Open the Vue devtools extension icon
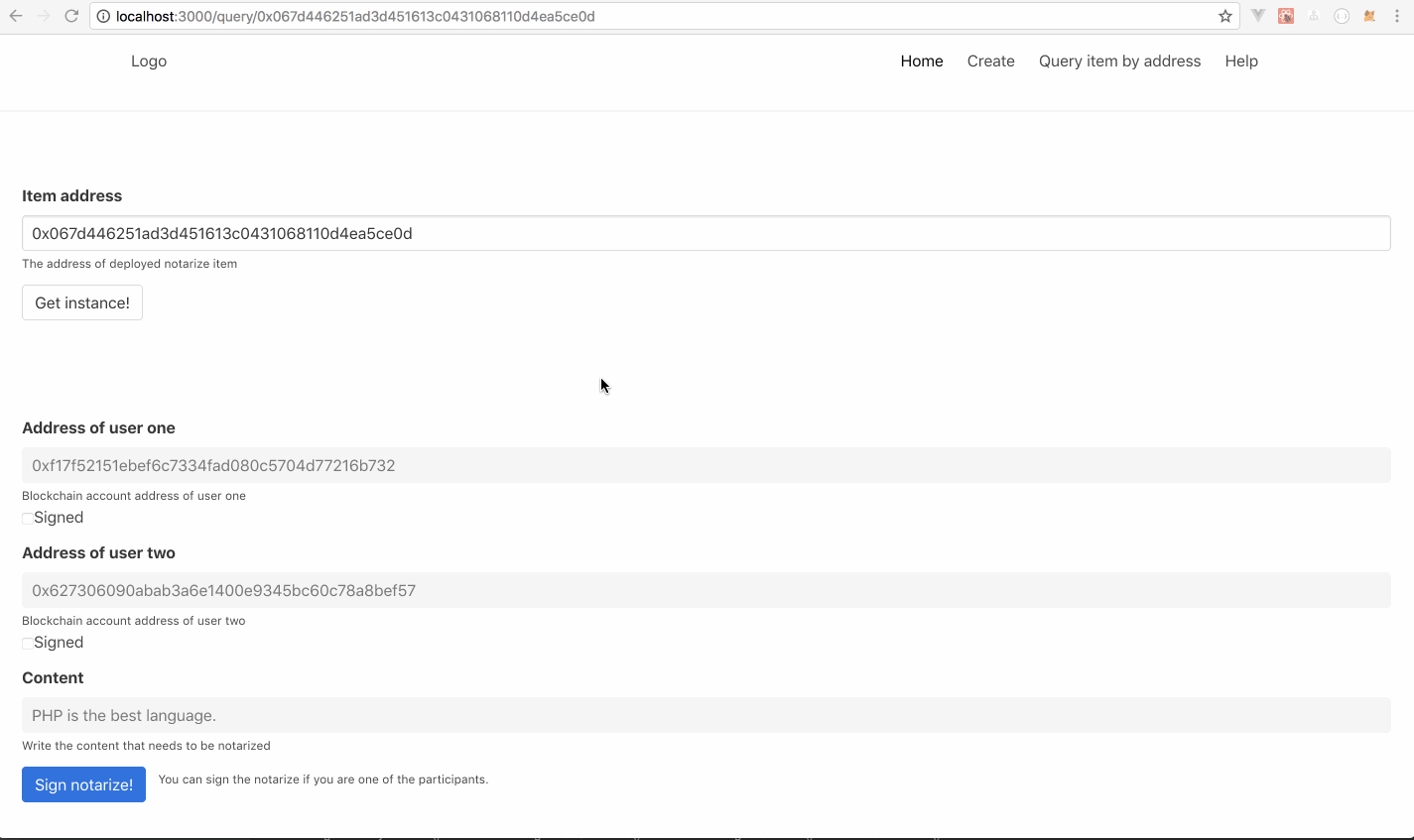Screen dimensions: 1414x840 point(1258,16)
